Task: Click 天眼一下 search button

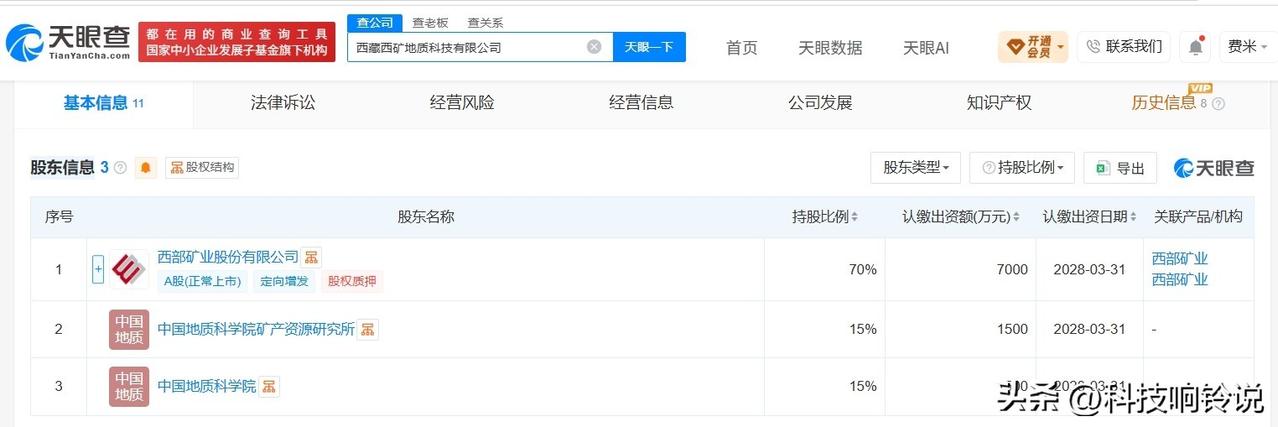Action: pos(649,47)
